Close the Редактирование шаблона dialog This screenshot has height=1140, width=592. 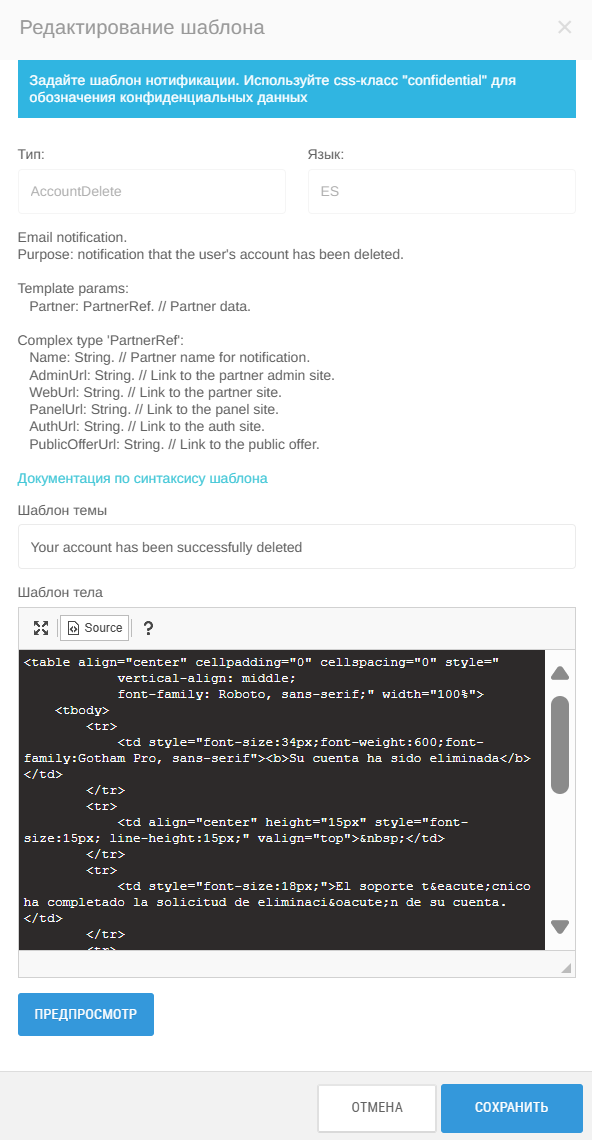pos(564,28)
